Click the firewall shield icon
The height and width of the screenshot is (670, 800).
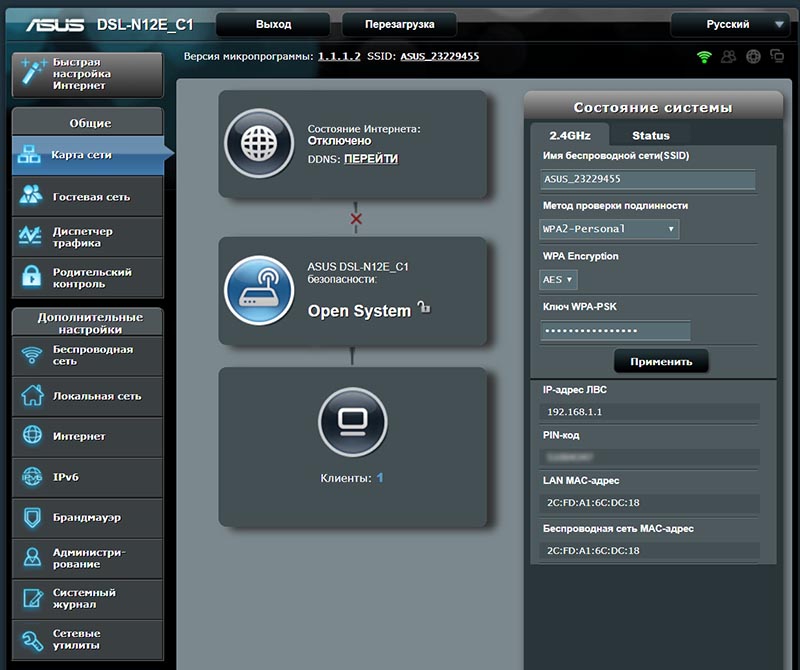point(32,517)
